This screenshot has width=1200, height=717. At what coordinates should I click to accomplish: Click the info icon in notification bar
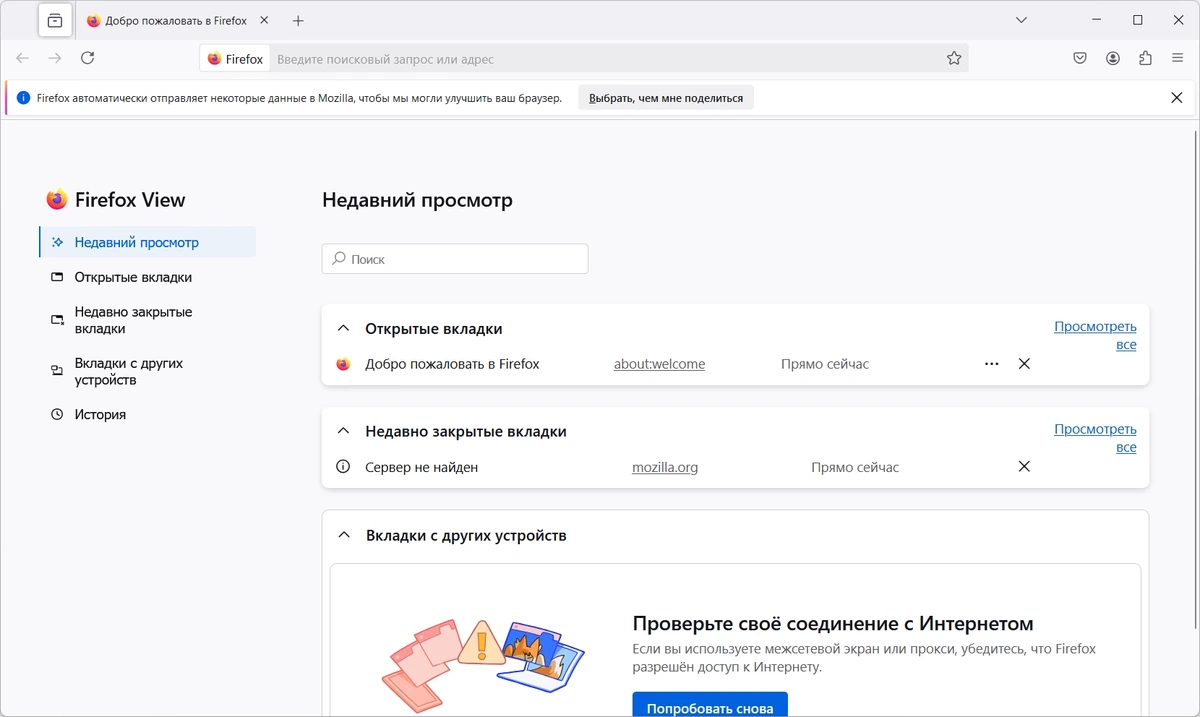pos(24,98)
